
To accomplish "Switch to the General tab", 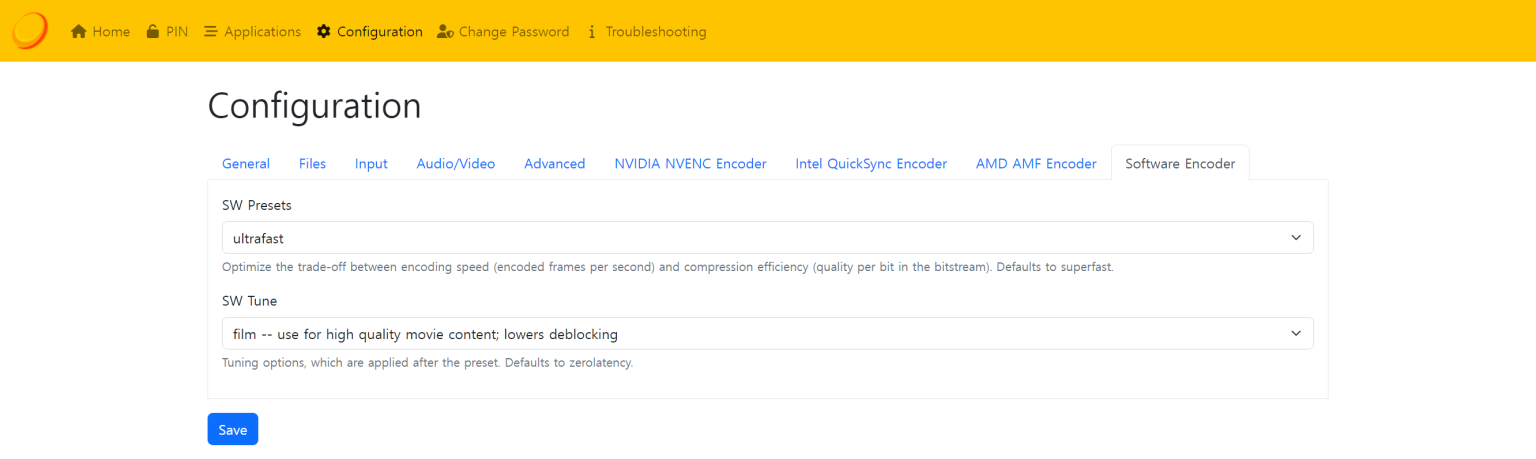I will click(246, 164).
